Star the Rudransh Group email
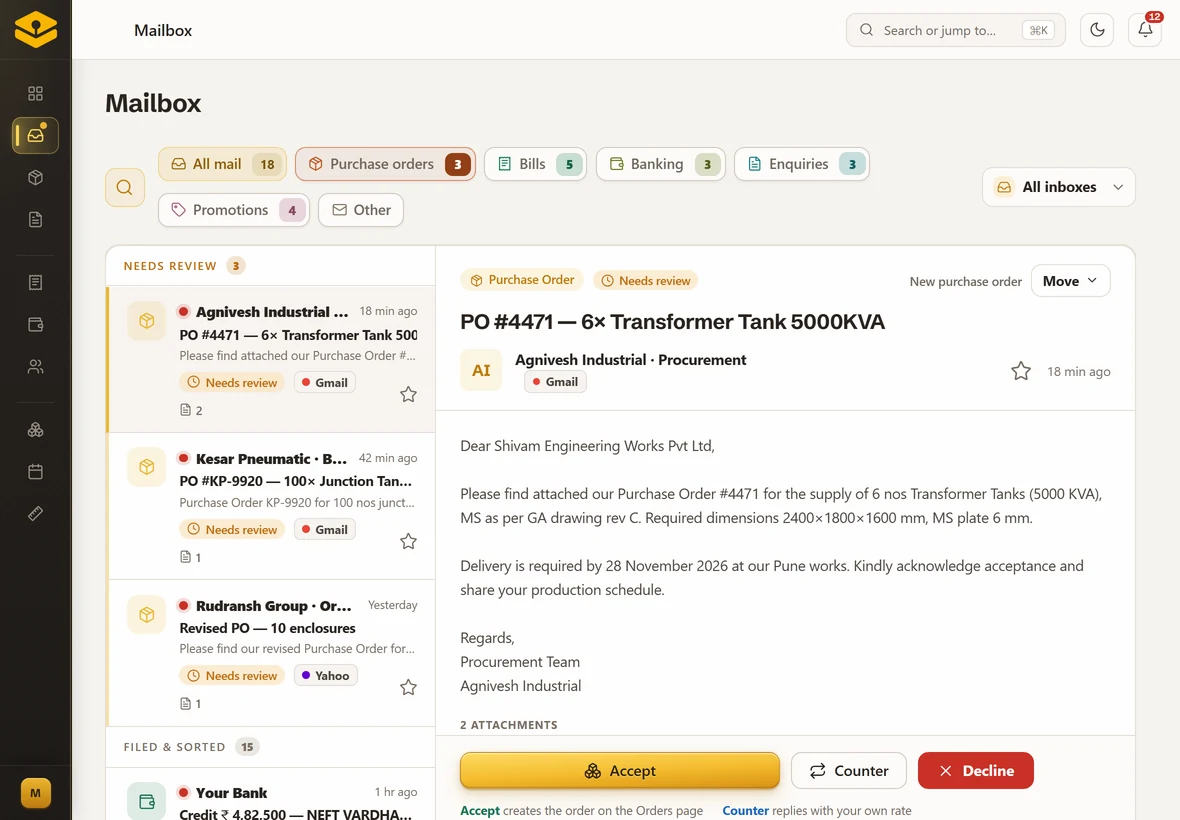1180x820 pixels. (408, 687)
